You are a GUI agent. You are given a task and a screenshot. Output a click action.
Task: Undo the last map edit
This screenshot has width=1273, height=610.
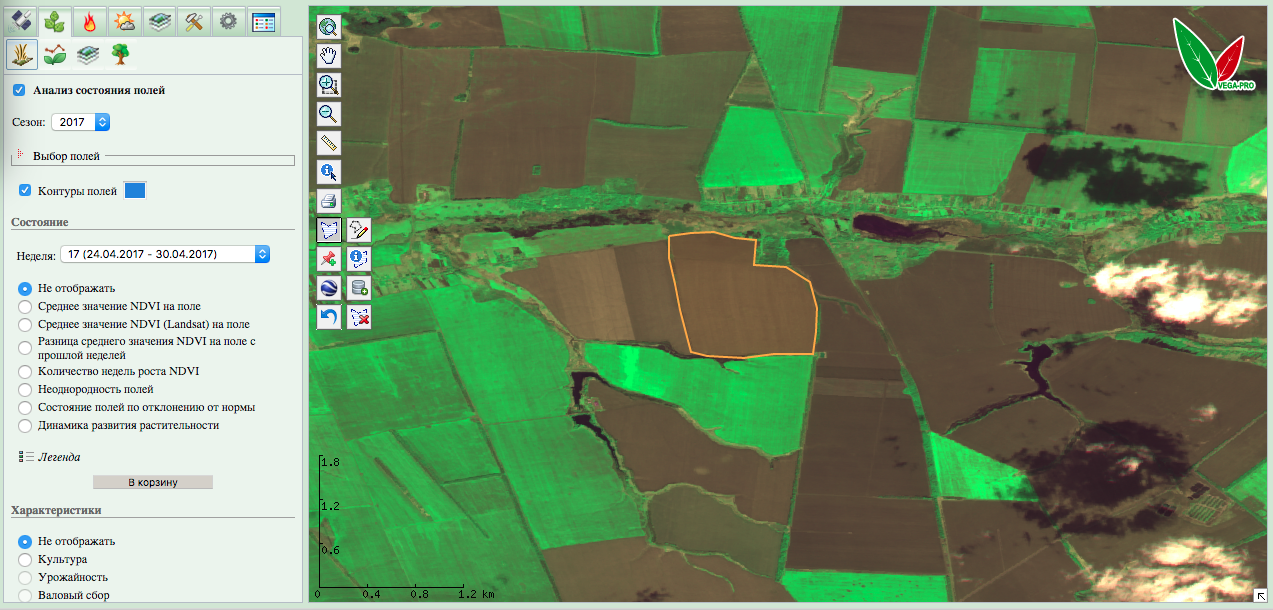[x=328, y=315]
